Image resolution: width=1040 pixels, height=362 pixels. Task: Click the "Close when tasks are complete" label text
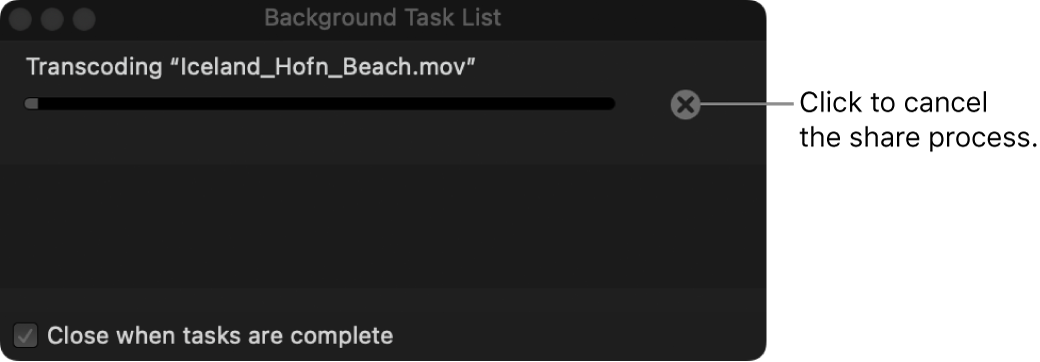coord(220,335)
